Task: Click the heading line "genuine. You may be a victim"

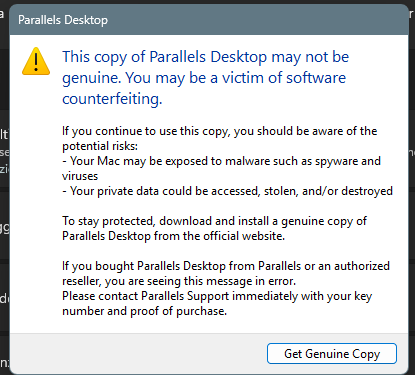Action: point(204,78)
